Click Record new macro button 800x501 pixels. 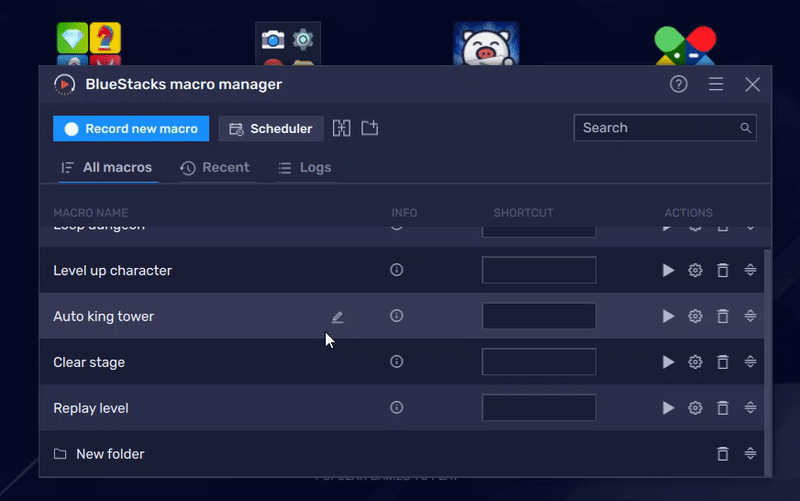click(x=131, y=129)
